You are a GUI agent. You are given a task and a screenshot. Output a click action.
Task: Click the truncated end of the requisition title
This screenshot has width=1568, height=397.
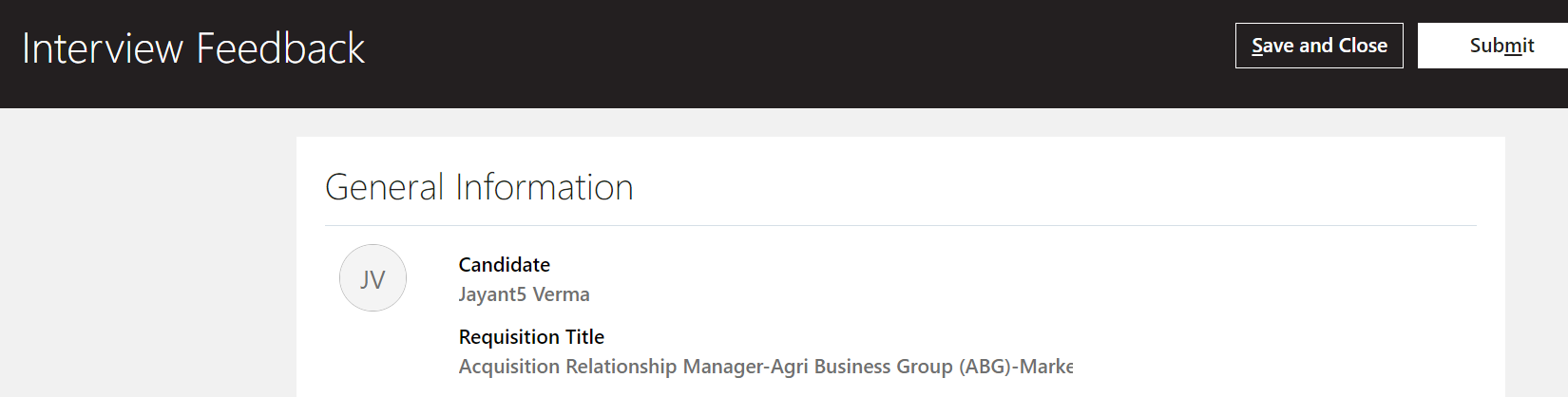tap(1045, 367)
